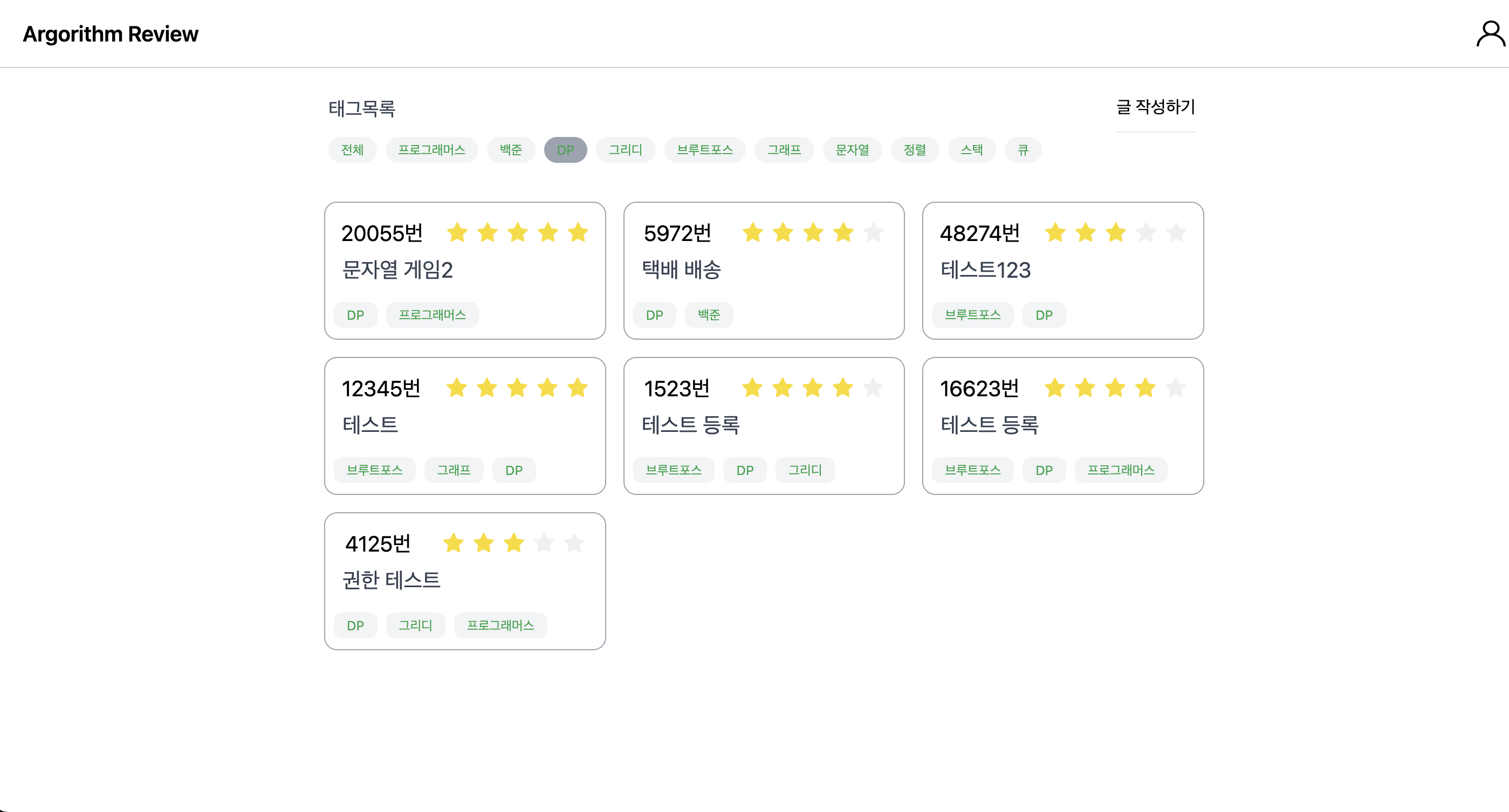This screenshot has height=812, width=1509.
Task: Toggle the 백준 tag filter
Action: pos(511,150)
